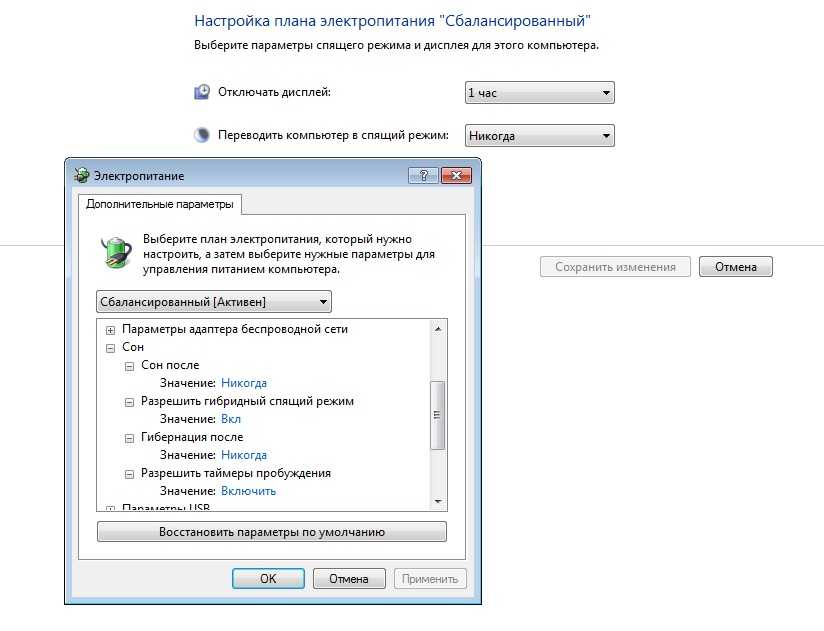This screenshot has width=824, height=631.
Task: Click Восстановить параметры по умолчанию button
Action: (x=272, y=532)
